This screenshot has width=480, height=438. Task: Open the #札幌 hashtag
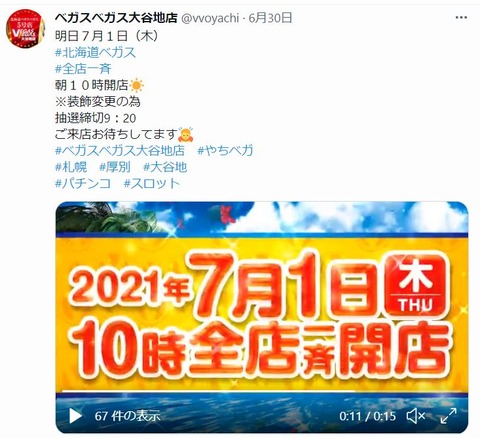coord(71,167)
